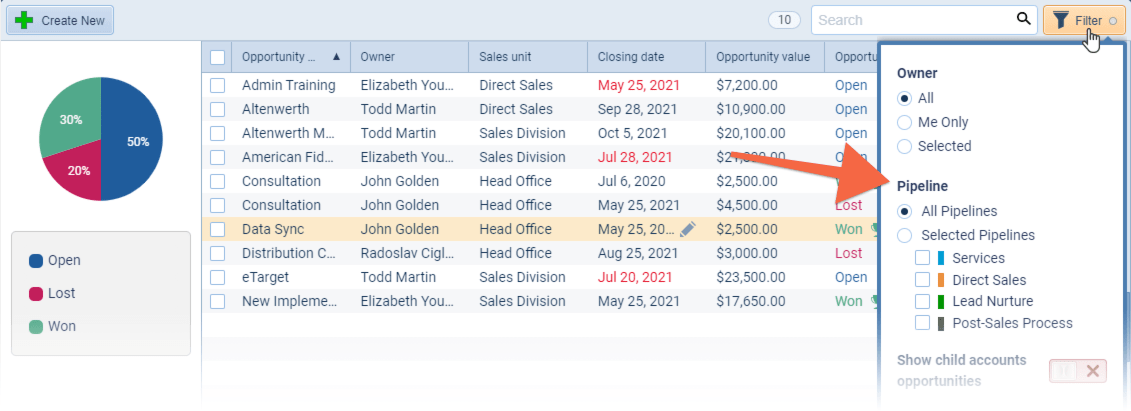Click the pencil edit icon on Data Sync row
This screenshot has width=1131, height=411.
[x=687, y=229]
